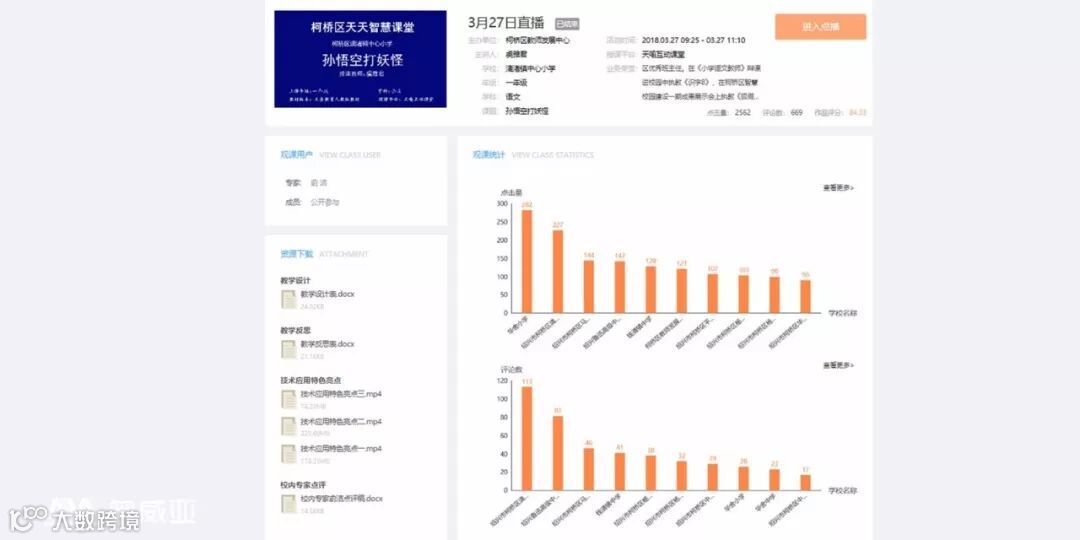The image size is (1080, 540).
Task: Click the status badge beside 3月27日直播
Action: (x=568, y=24)
